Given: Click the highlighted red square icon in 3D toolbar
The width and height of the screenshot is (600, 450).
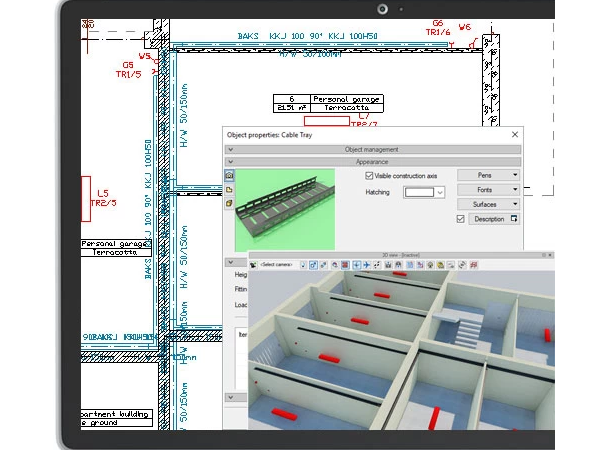Looking at the screenshot, I should 345,265.
